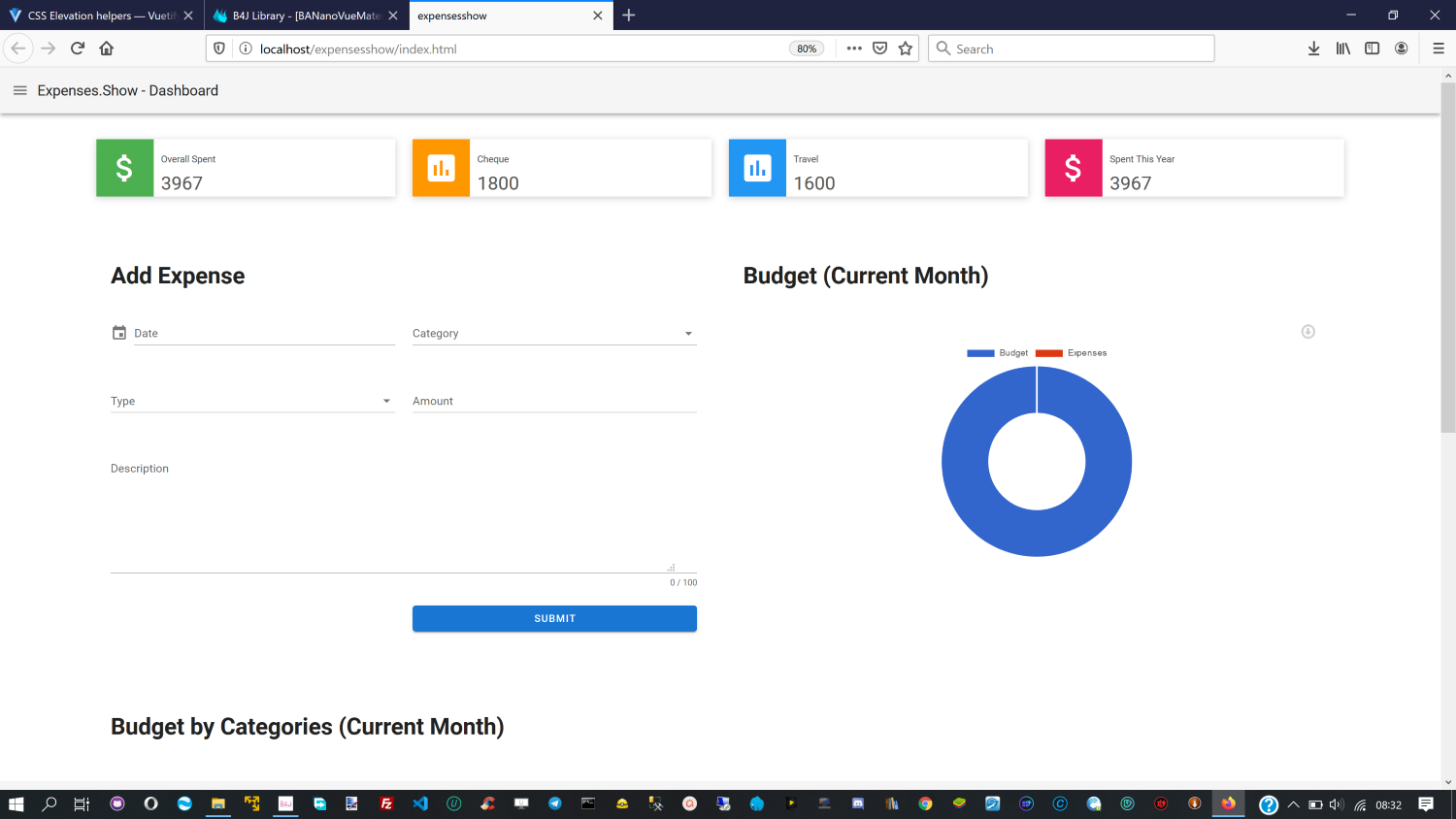1456x819 pixels.
Task: Download the budget chart with arrow icon
Action: (1308, 332)
